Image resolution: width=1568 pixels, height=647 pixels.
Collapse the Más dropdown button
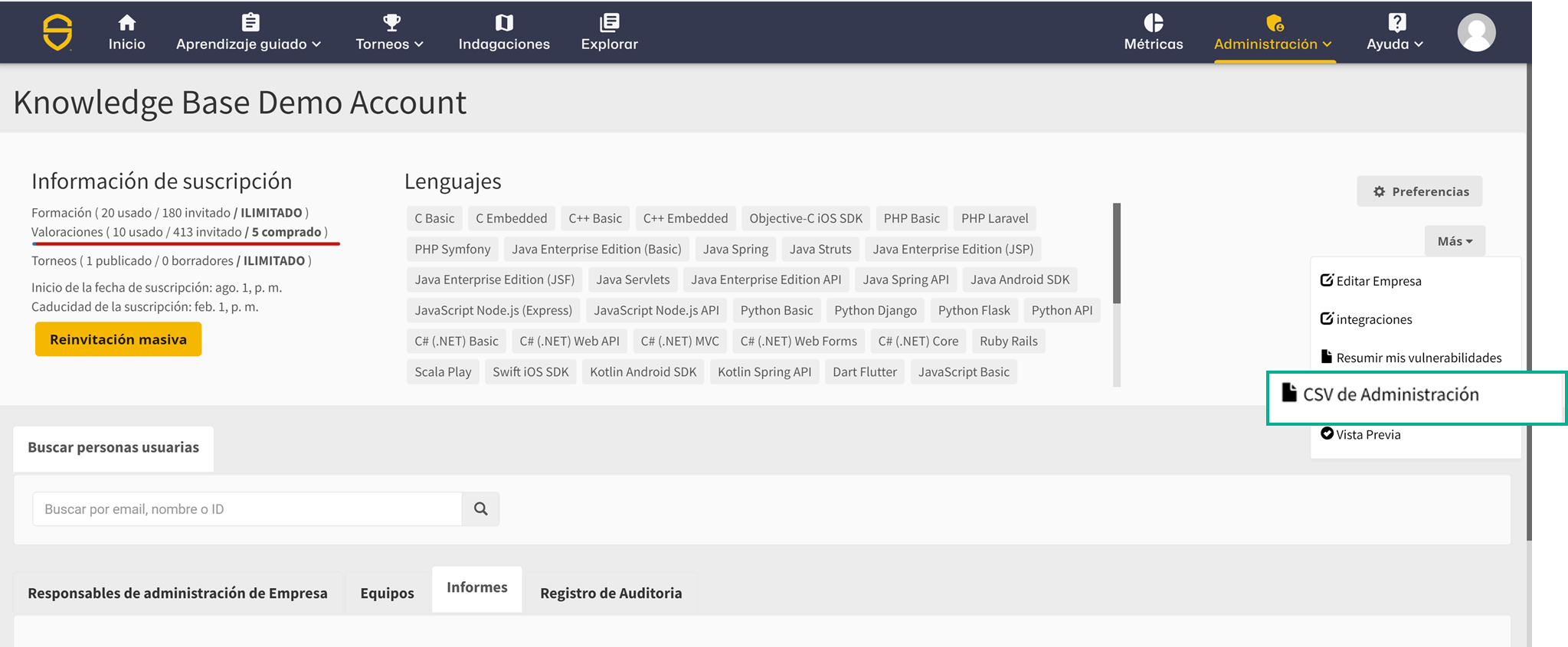coord(1455,241)
